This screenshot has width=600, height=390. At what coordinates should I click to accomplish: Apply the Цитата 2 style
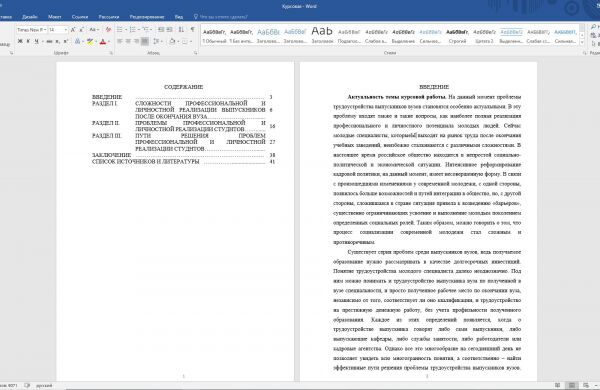(x=484, y=36)
